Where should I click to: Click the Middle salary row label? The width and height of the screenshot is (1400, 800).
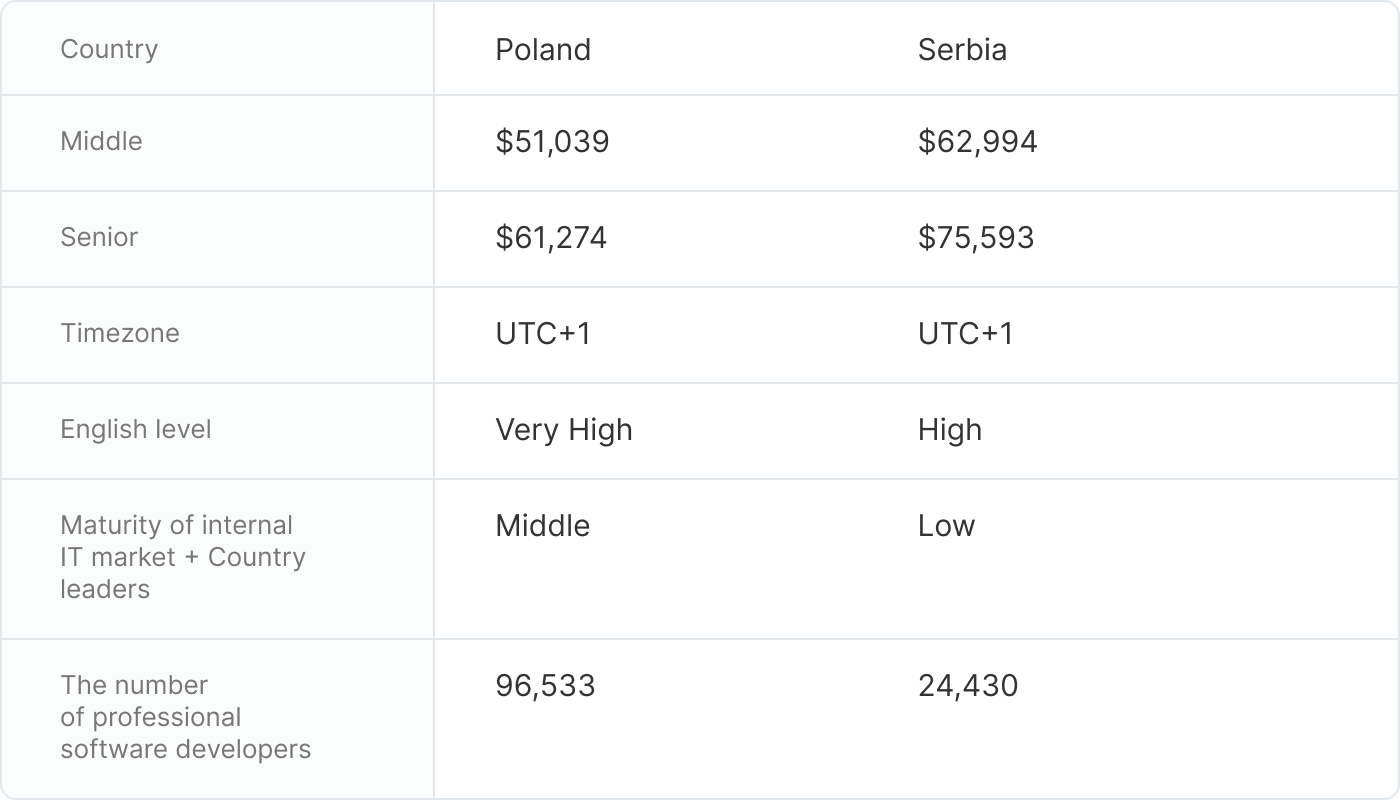pyautogui.click(x=101, y=141)
